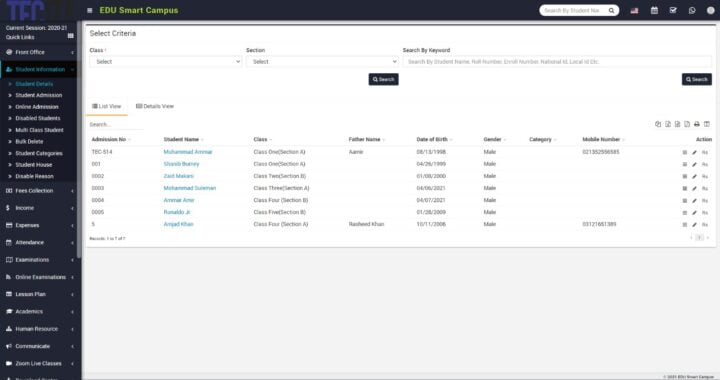The image size is (720, 380).
Task: Expand the Human Resource menu
Action: click(39, 329)
